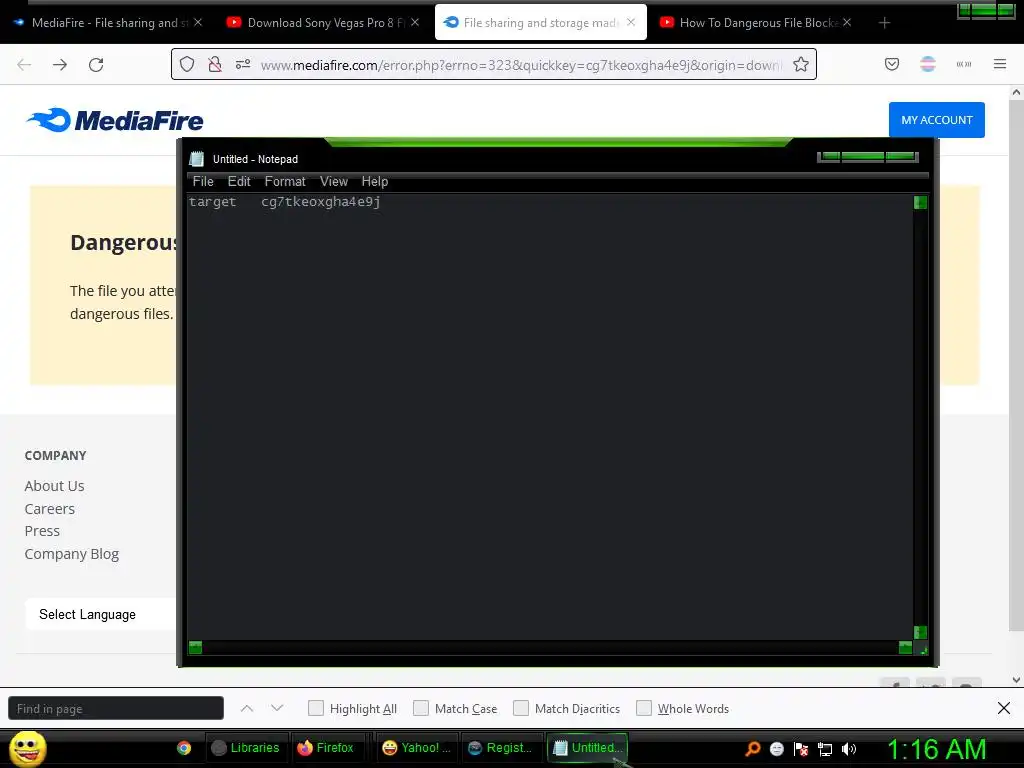1024x768 pixels.
Task: Click the Notepad title bar icon
Action: click(197, 159)
